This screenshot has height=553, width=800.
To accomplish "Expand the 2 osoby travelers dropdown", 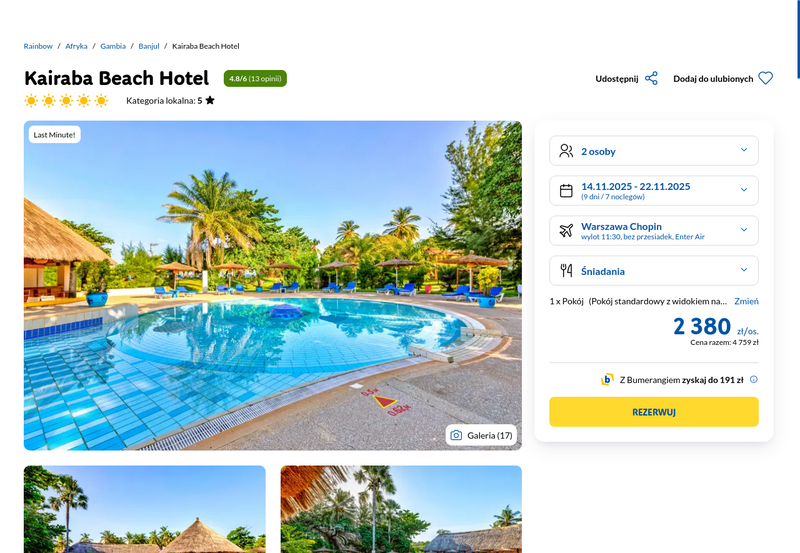I will pyautogui.click(x=654, y=151).
